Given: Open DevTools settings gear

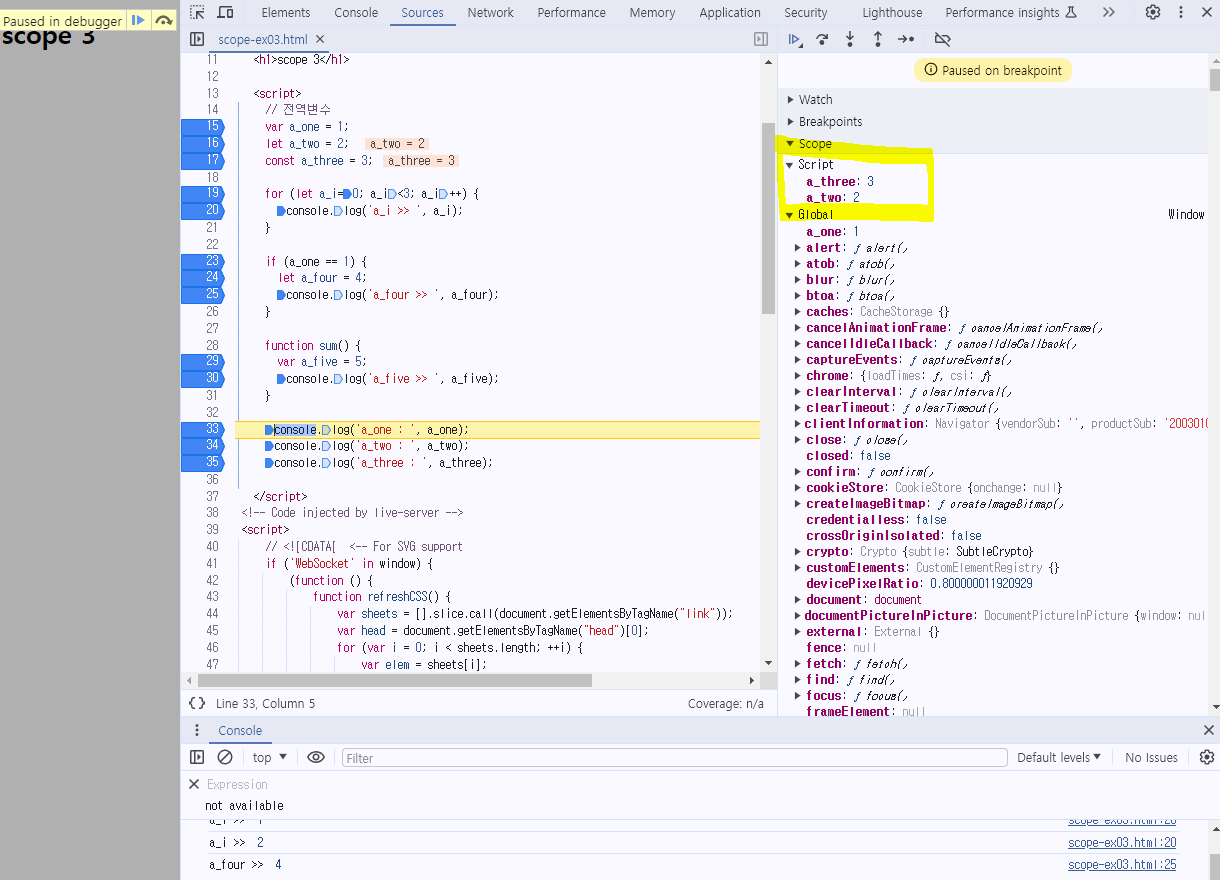Looking at the screenshot, I should [1153, 12].
